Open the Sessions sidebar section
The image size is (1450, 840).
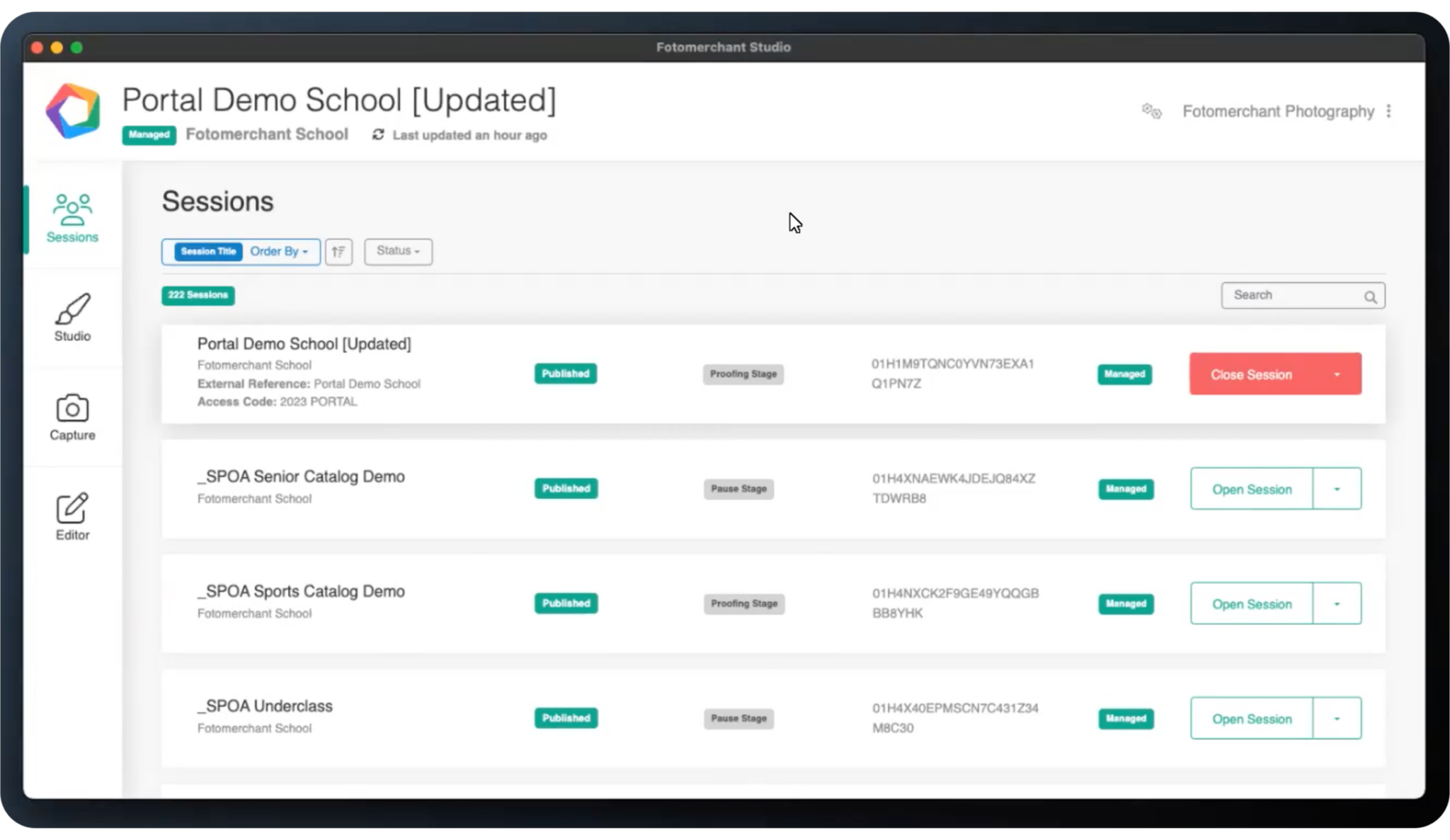[72, 219]
